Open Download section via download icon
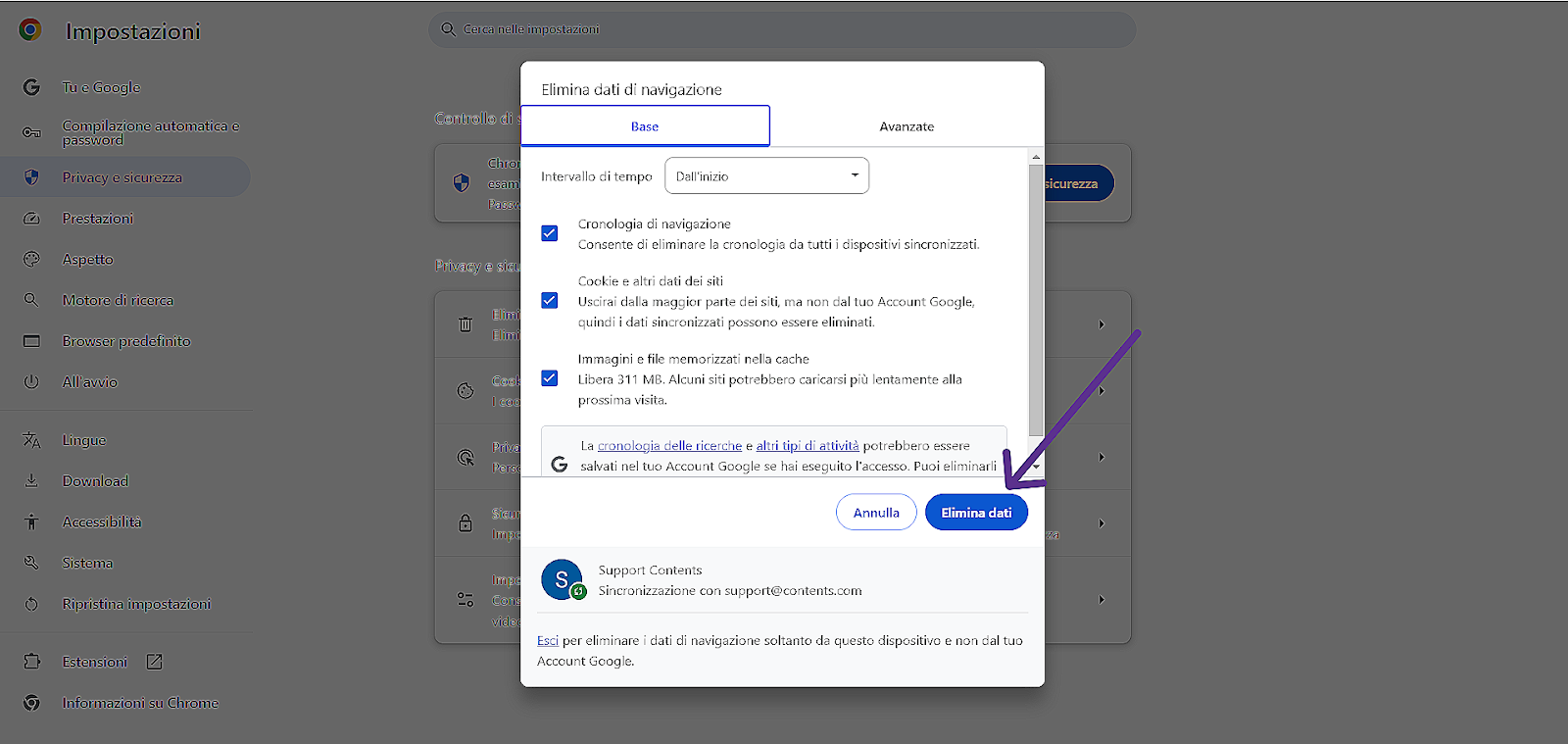 pos(31,481)
